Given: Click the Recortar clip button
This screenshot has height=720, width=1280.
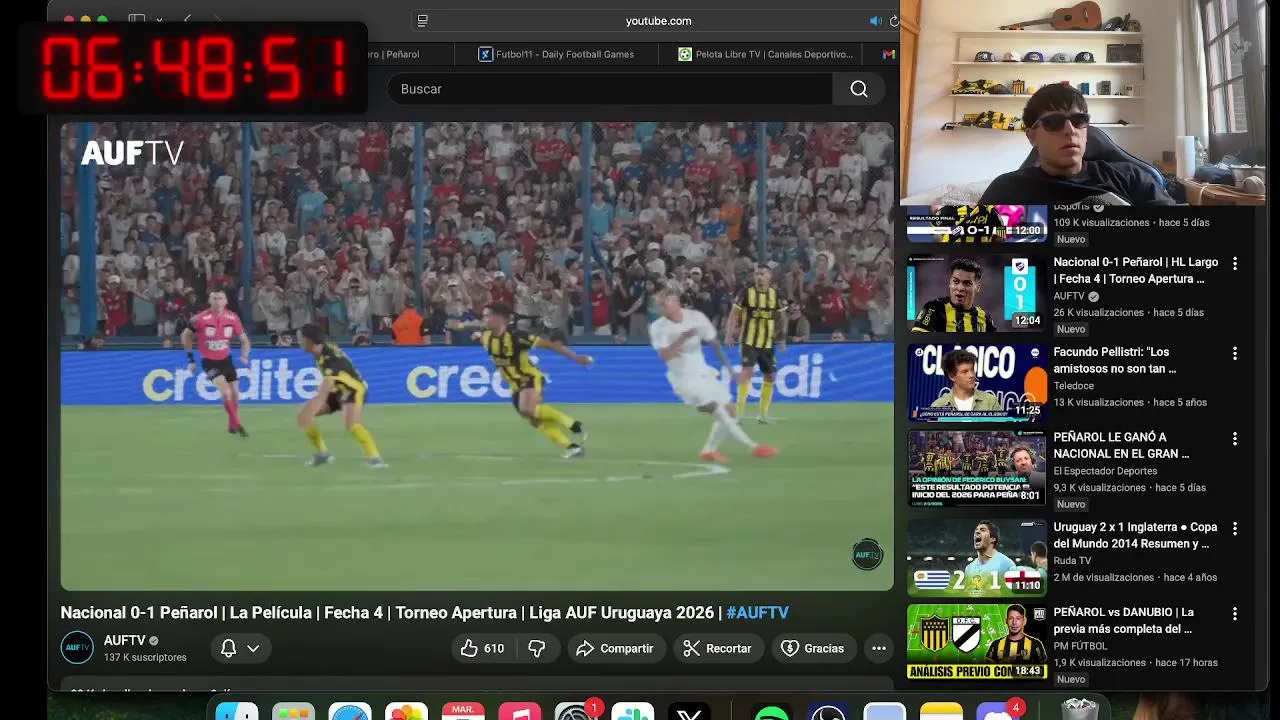Looking at the screenshot, I should pyautogui.click(x=717, y=648).
